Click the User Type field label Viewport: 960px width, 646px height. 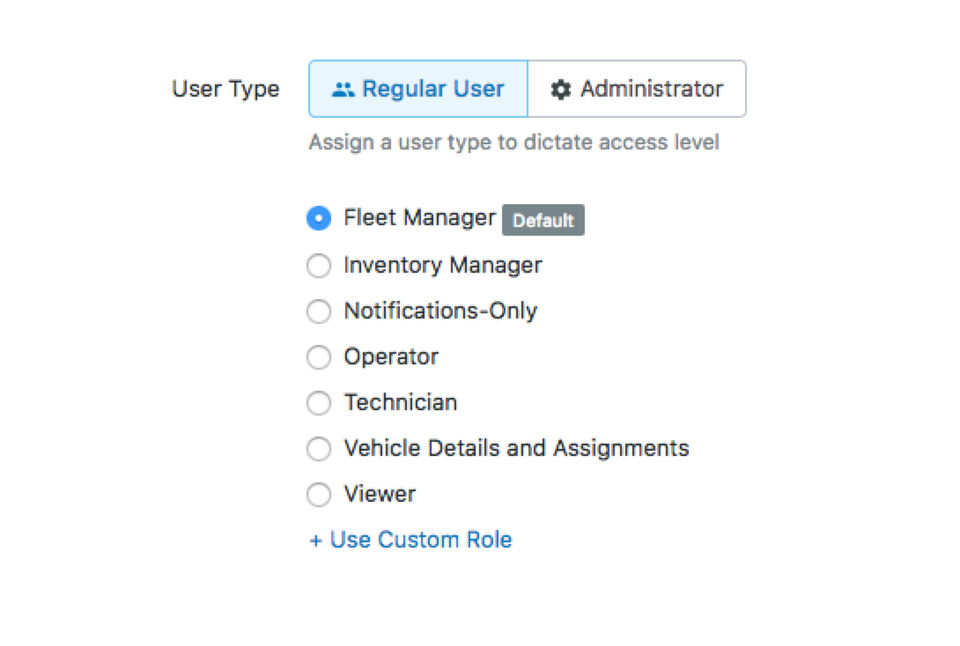[x=225, y=89]
